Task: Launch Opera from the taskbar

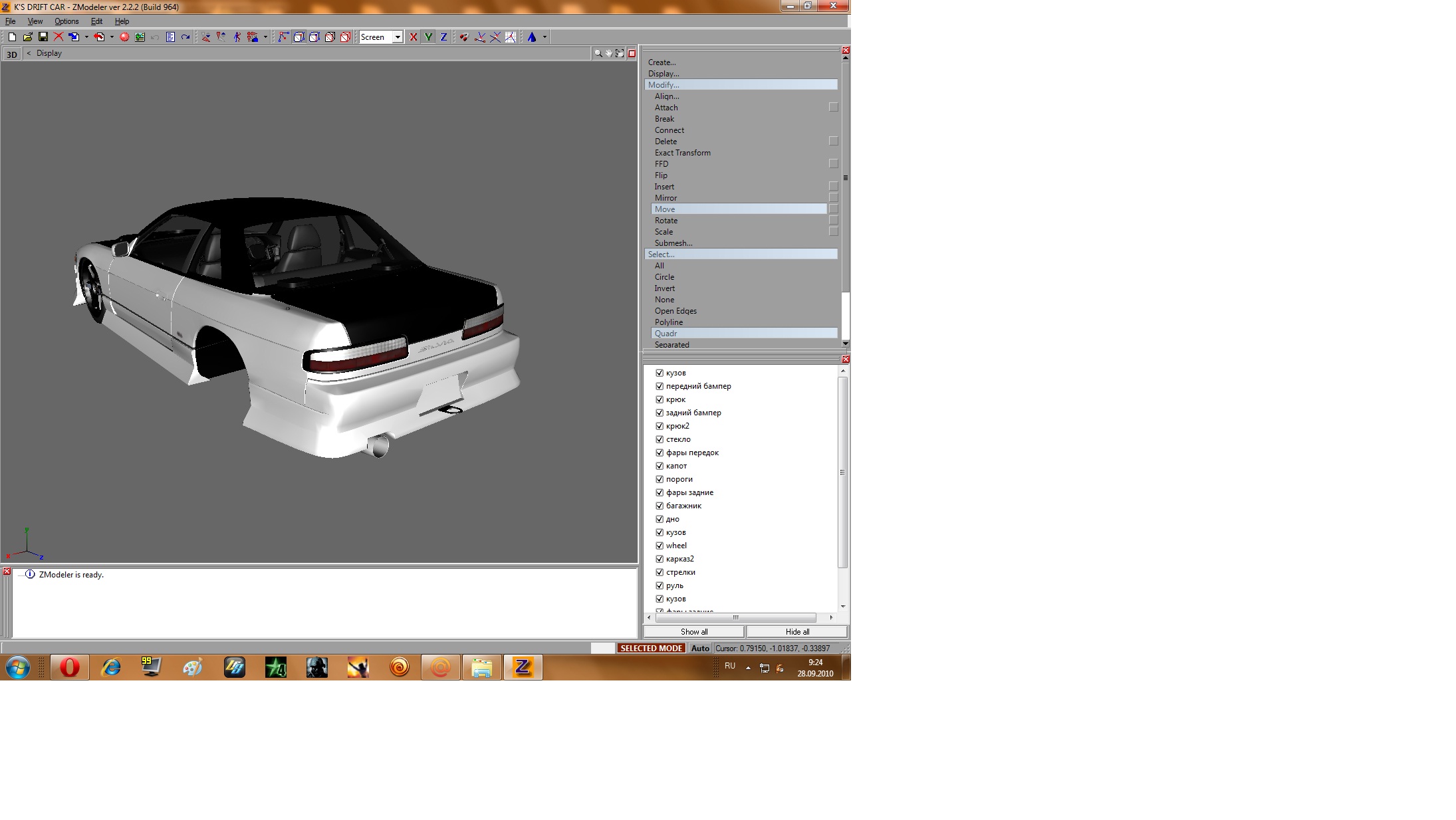Action: point(69,667)
